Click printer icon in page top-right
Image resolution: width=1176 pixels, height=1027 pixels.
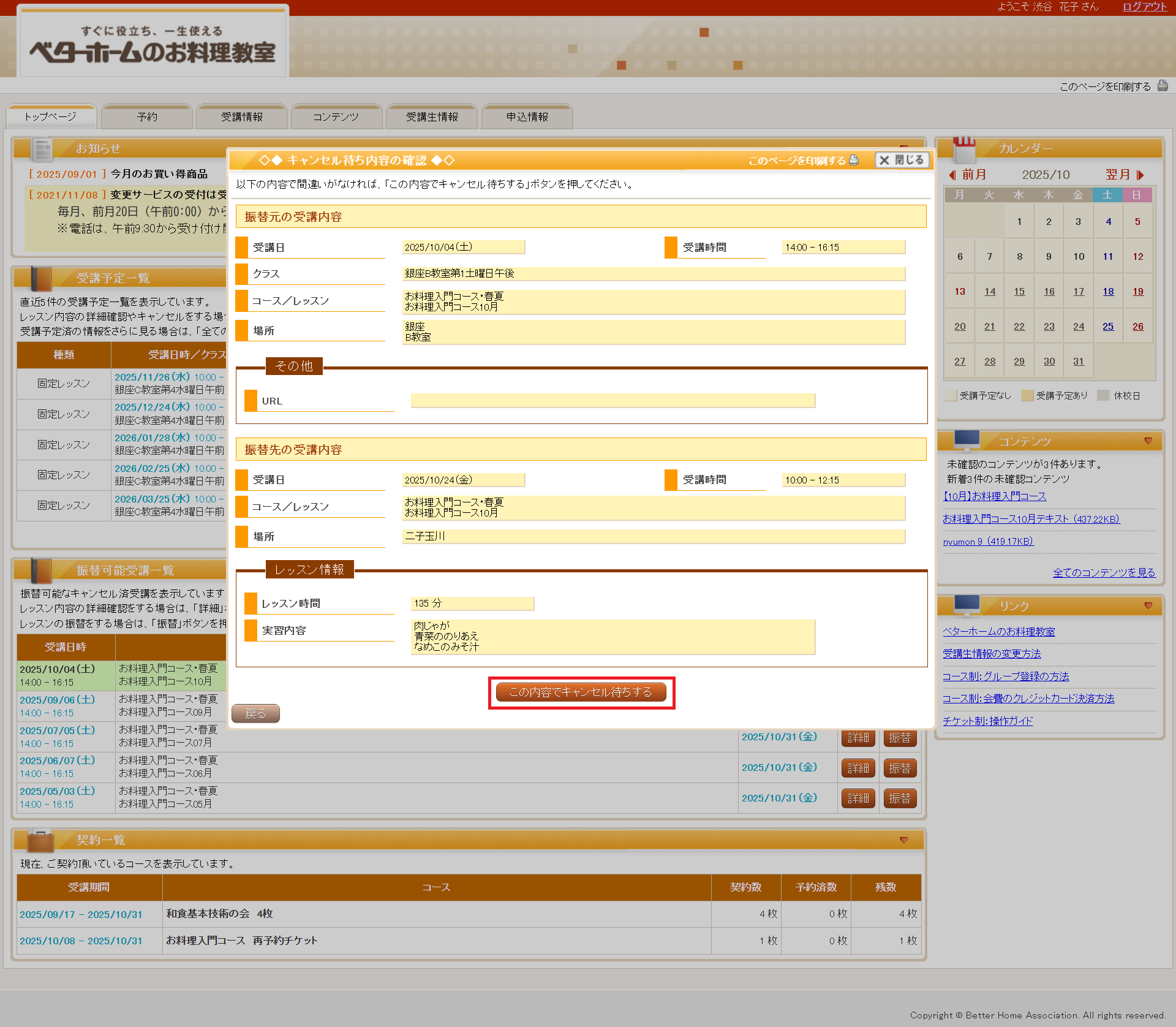(x=1162, y=86)
